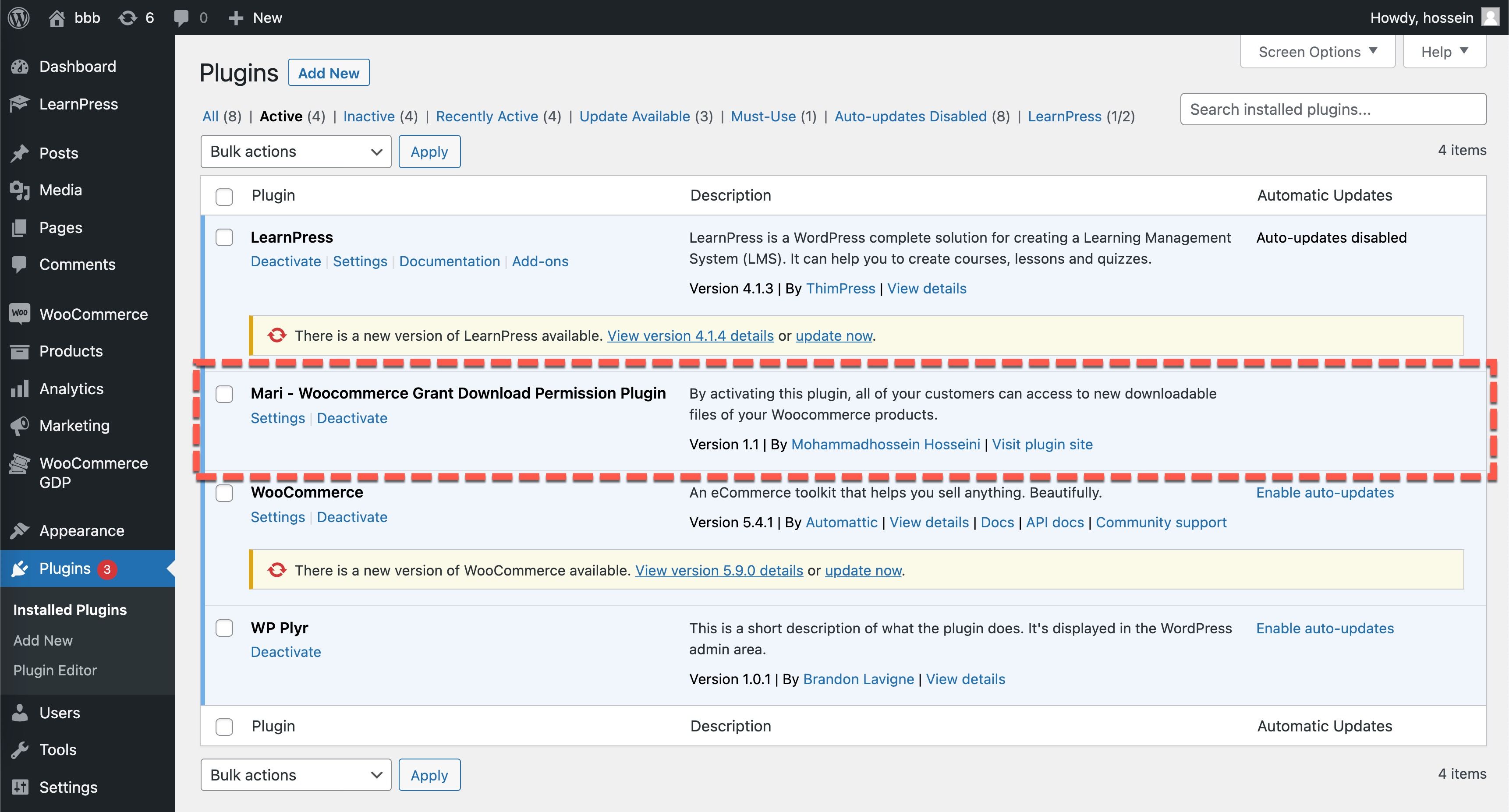This screenshot has width=1509, height=812.
Task: Open the top Bulk actions dropdown
Action: pyautogui.click(x=295, y=152)
